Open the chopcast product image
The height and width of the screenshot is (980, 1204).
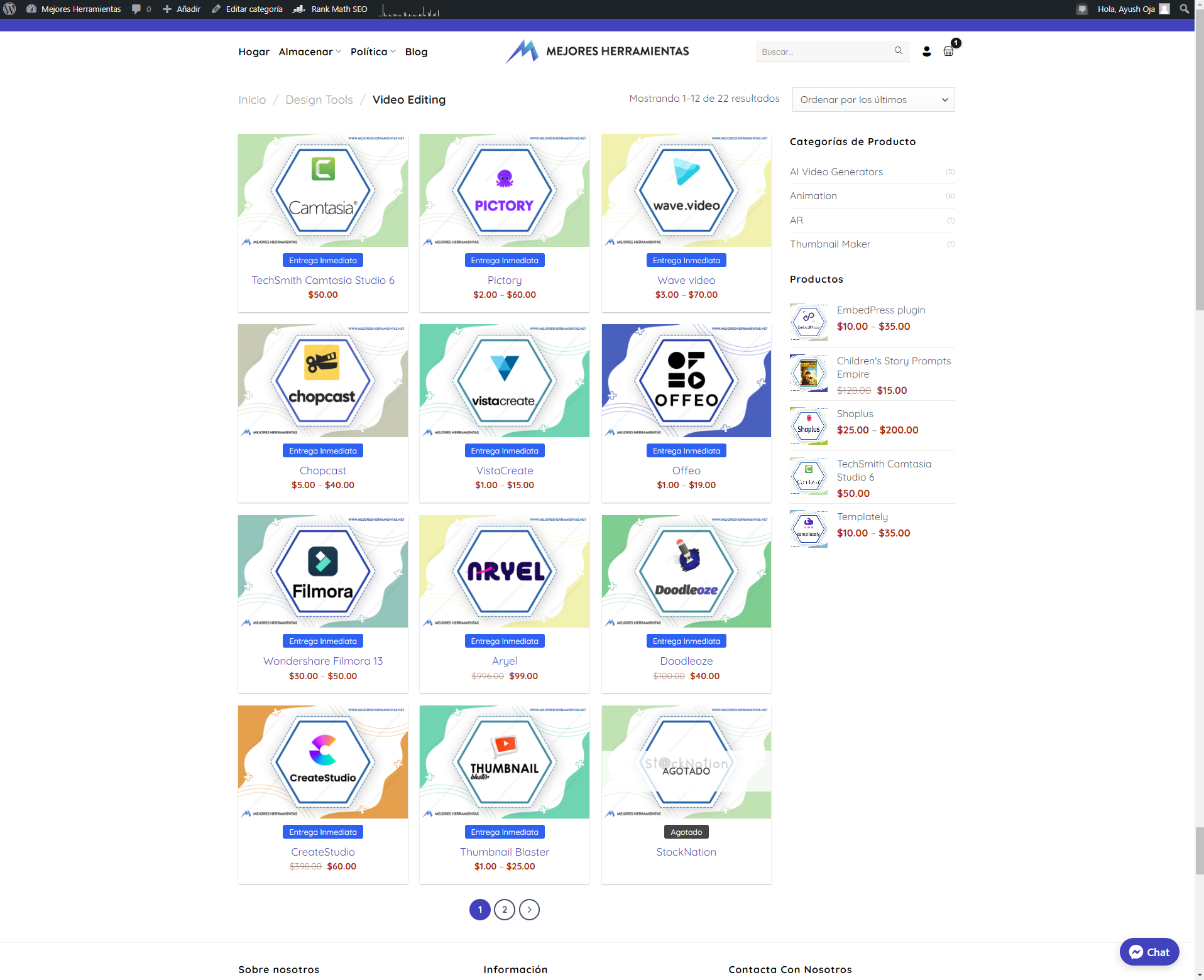(323, 381)
